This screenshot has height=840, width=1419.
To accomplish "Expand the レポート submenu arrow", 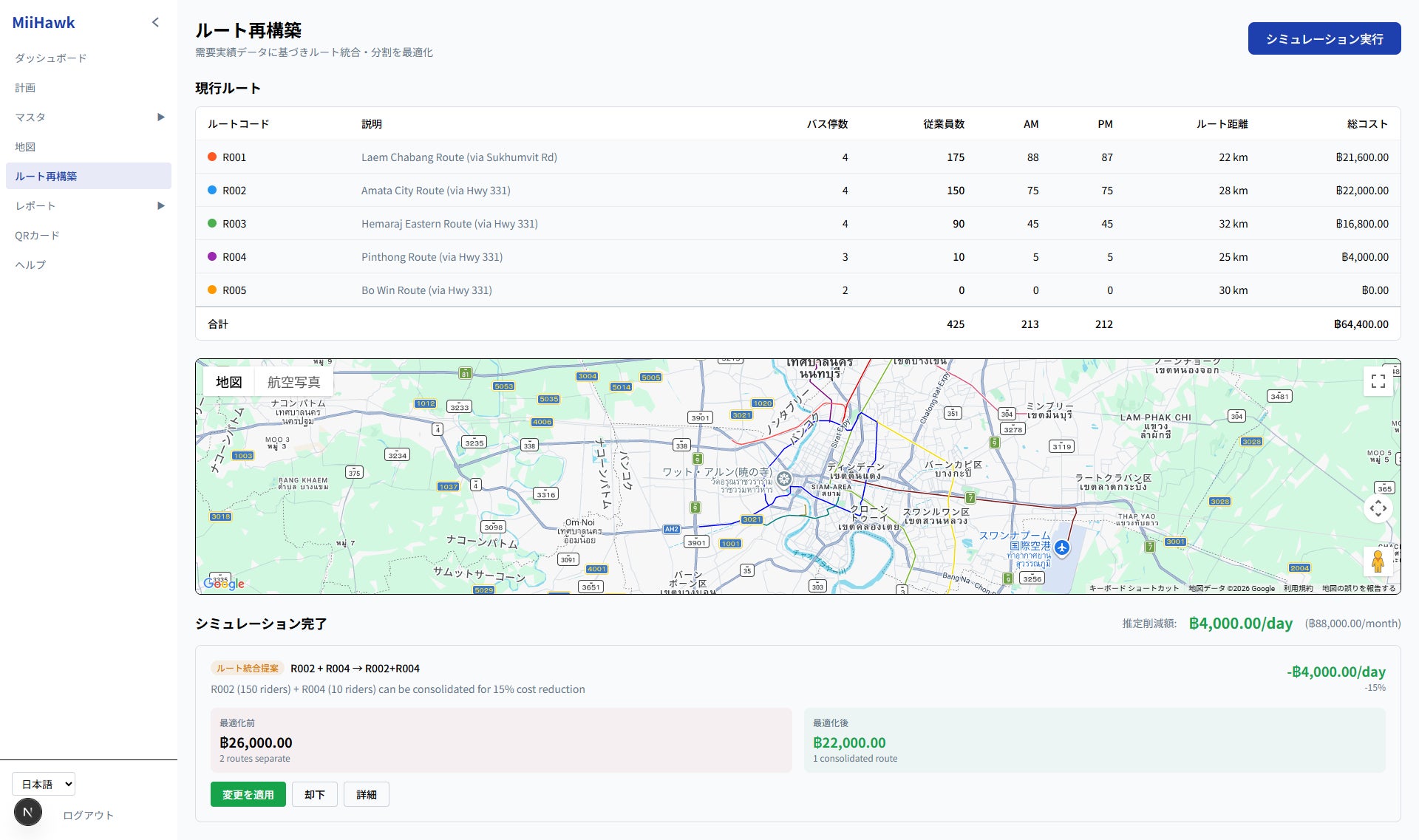I will (x=160, y=205).
